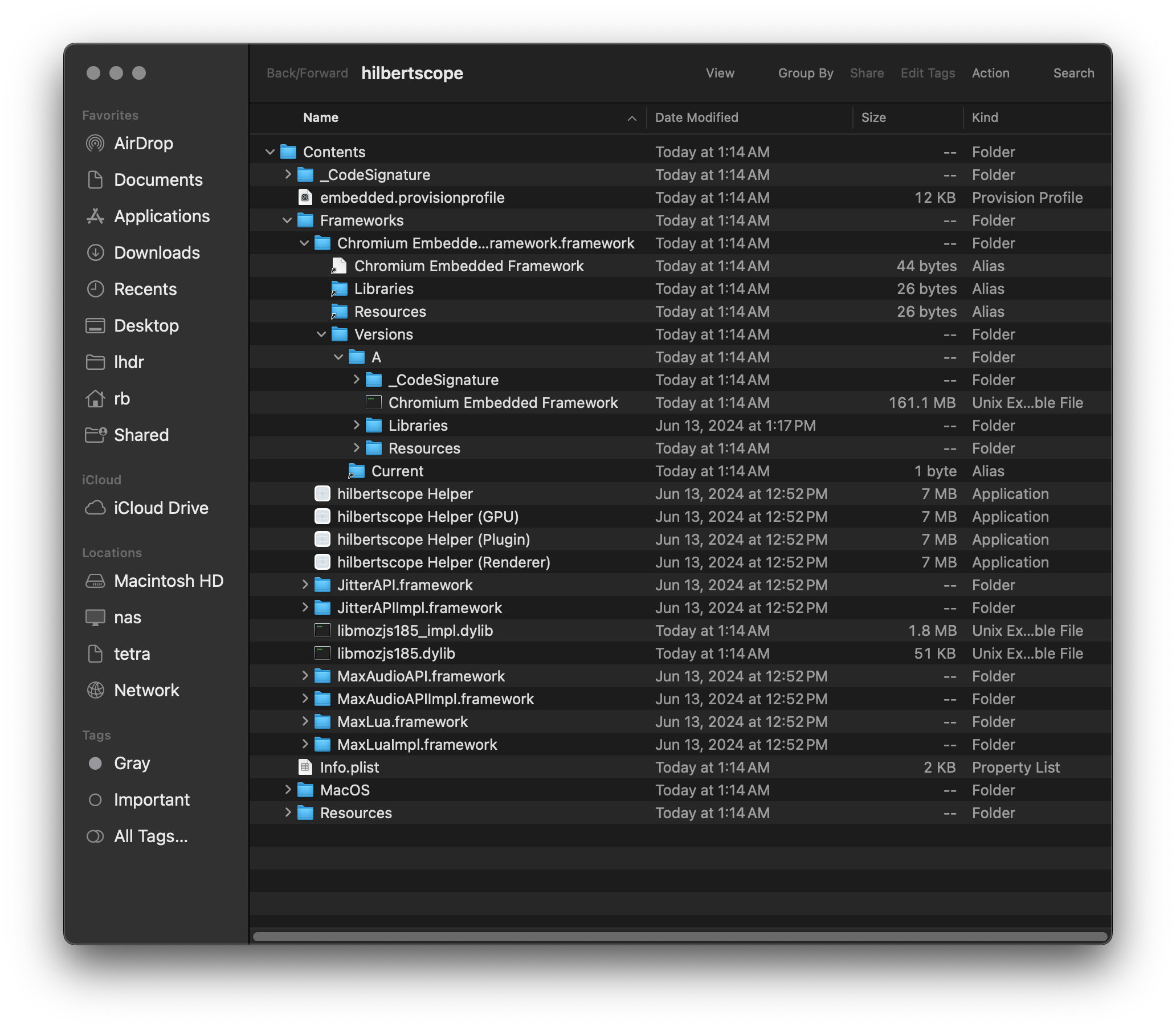
Task: Select the hilbertscope Helper (Plugin) row
Action: tap(680, 540)
